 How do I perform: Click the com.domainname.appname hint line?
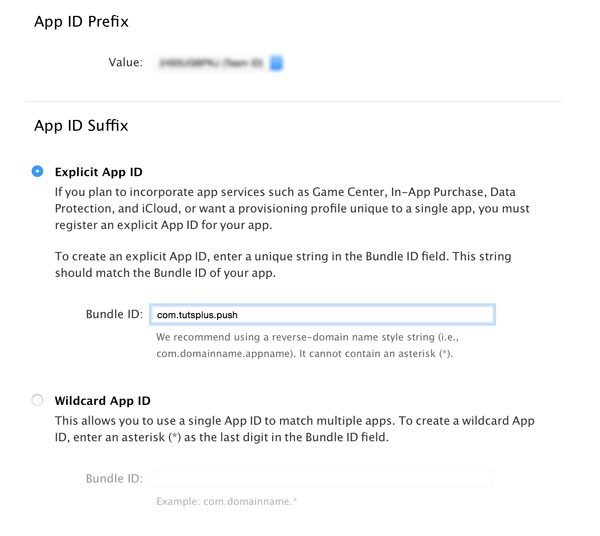coord(304,354)
